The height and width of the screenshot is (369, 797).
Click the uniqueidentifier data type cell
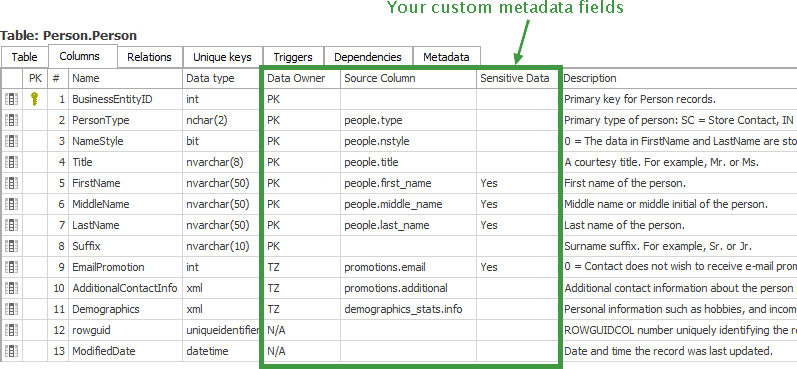(x=223, y=330)
